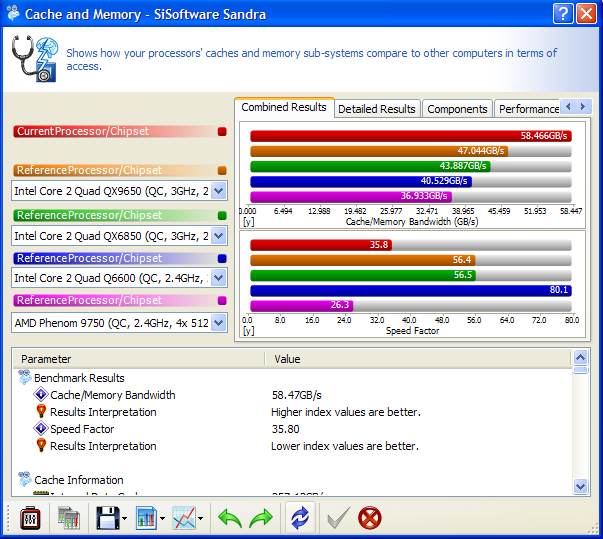
Task: Click the stethoscope module icon in header
Action: tap(35, 58)
